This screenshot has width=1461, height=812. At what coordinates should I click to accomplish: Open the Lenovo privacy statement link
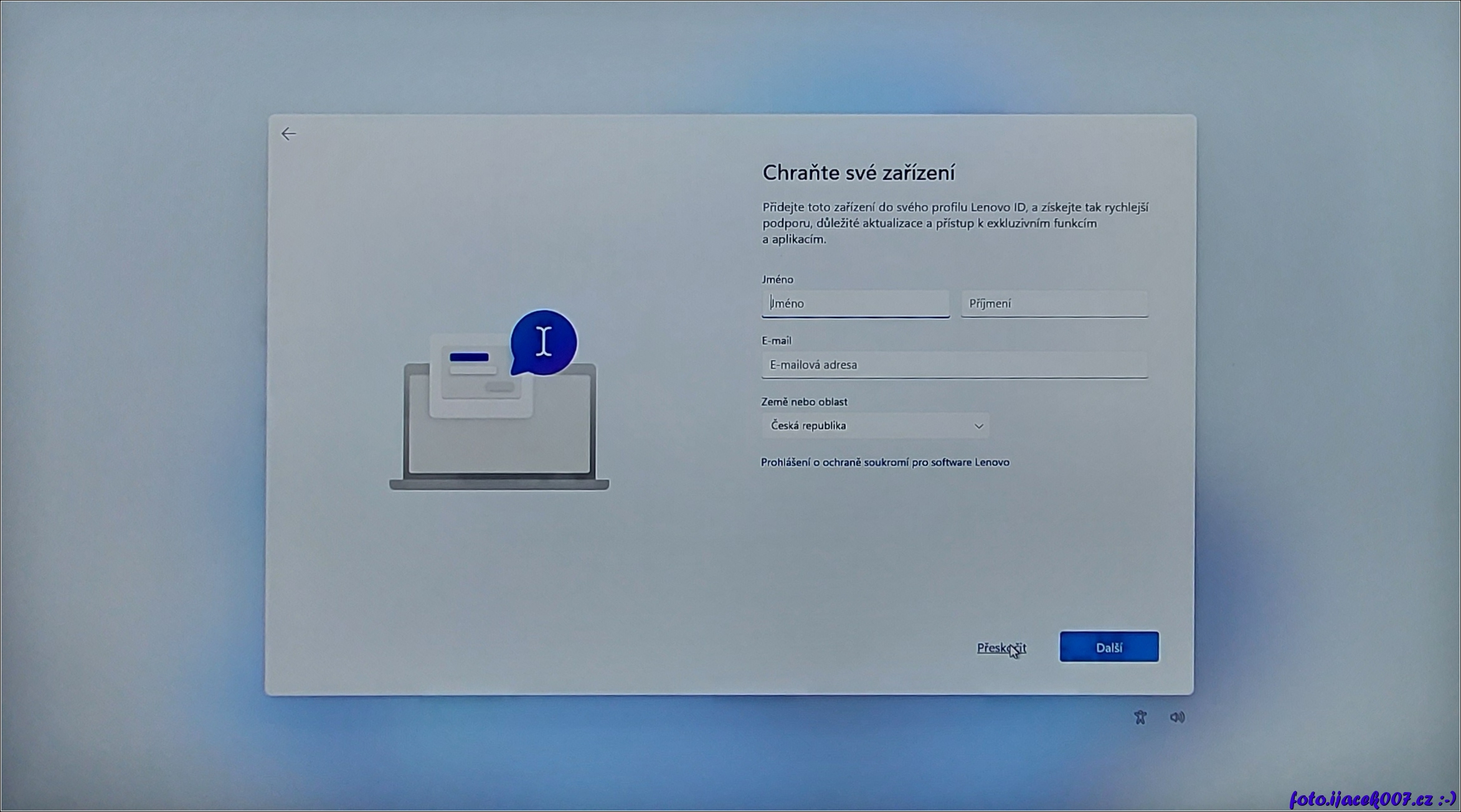pos(885,462)
